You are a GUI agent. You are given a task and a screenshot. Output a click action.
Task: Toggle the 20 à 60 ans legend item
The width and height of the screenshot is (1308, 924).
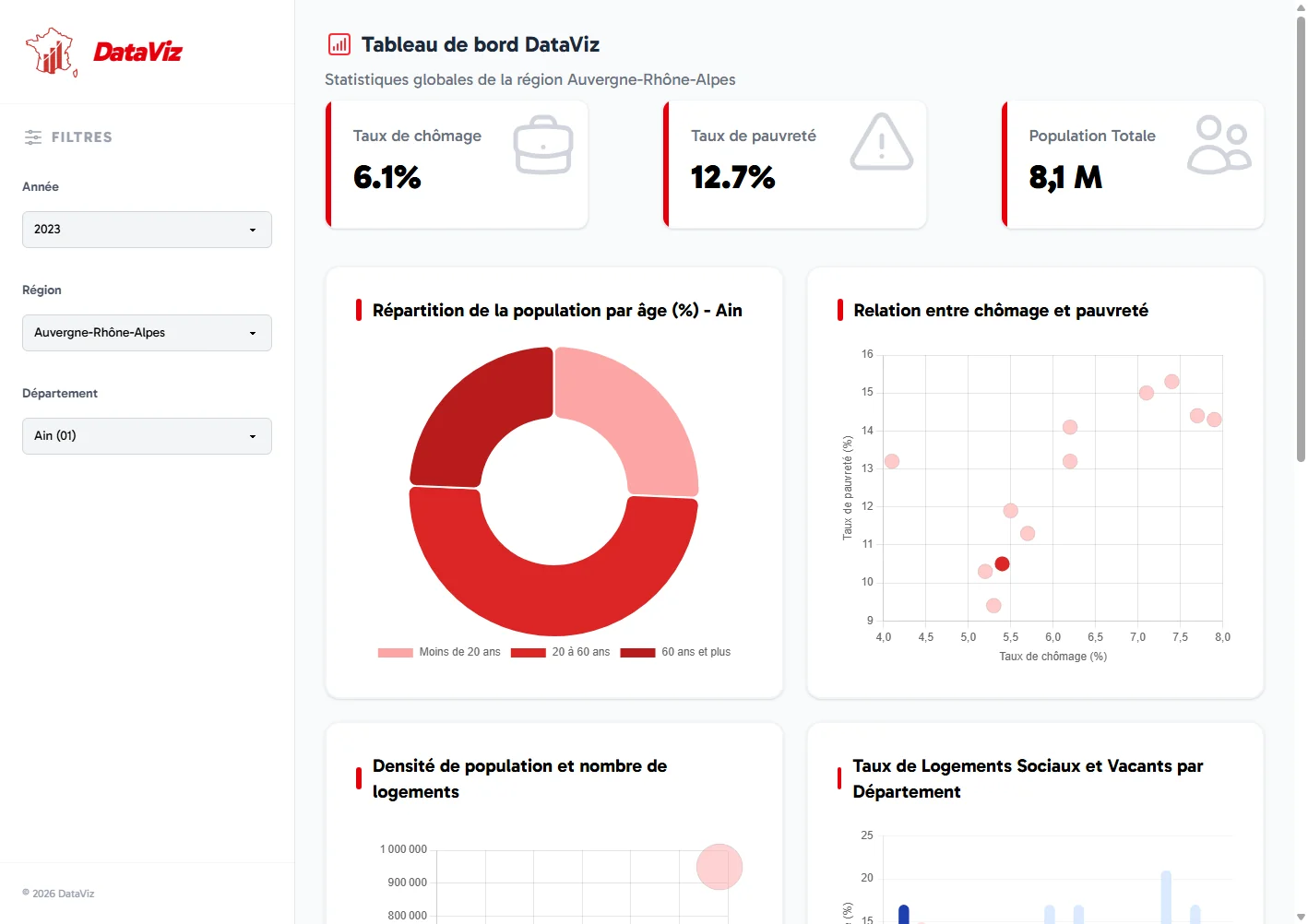(x=560, y=652)
